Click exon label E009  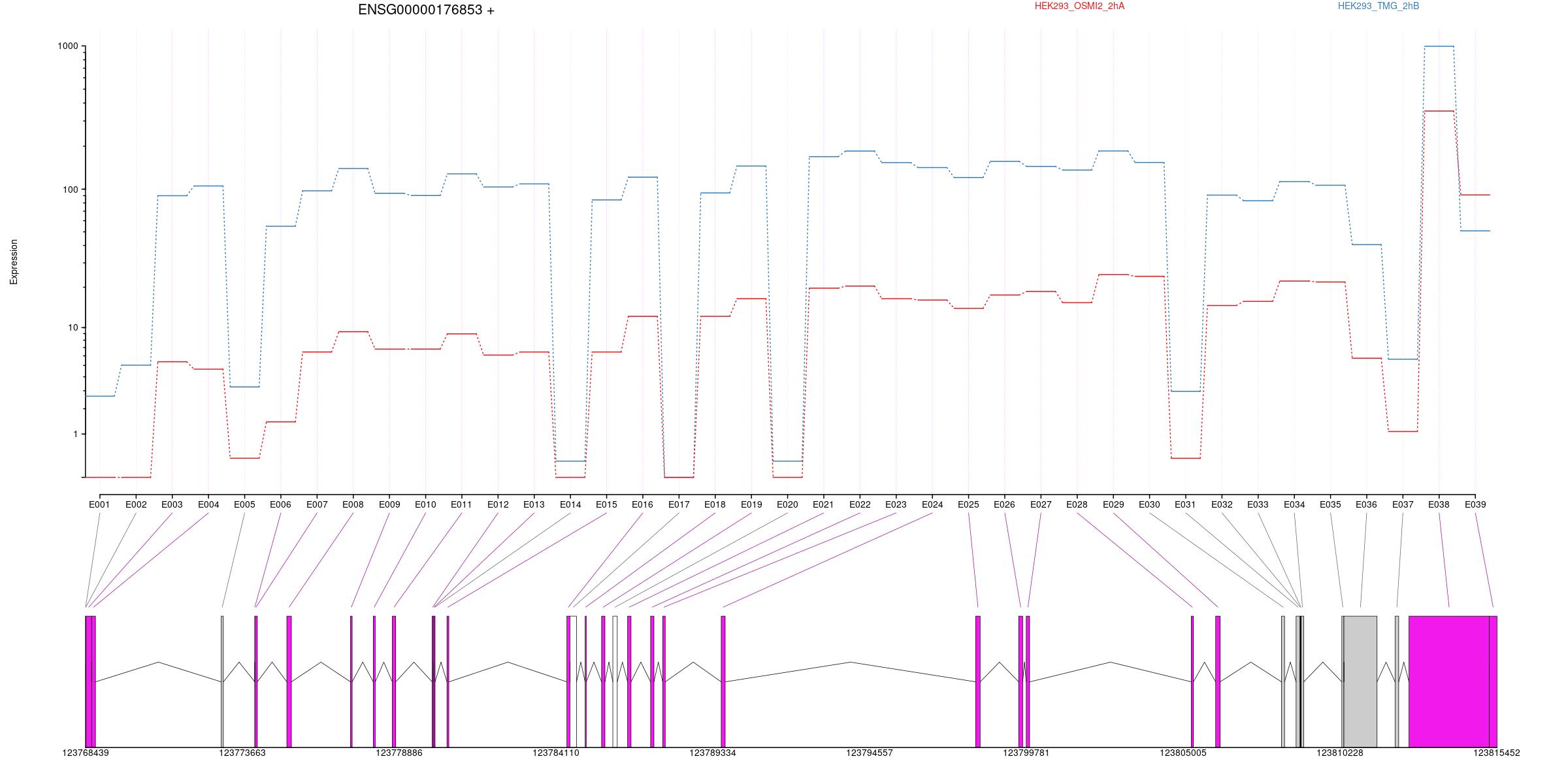tap(389, 504)
